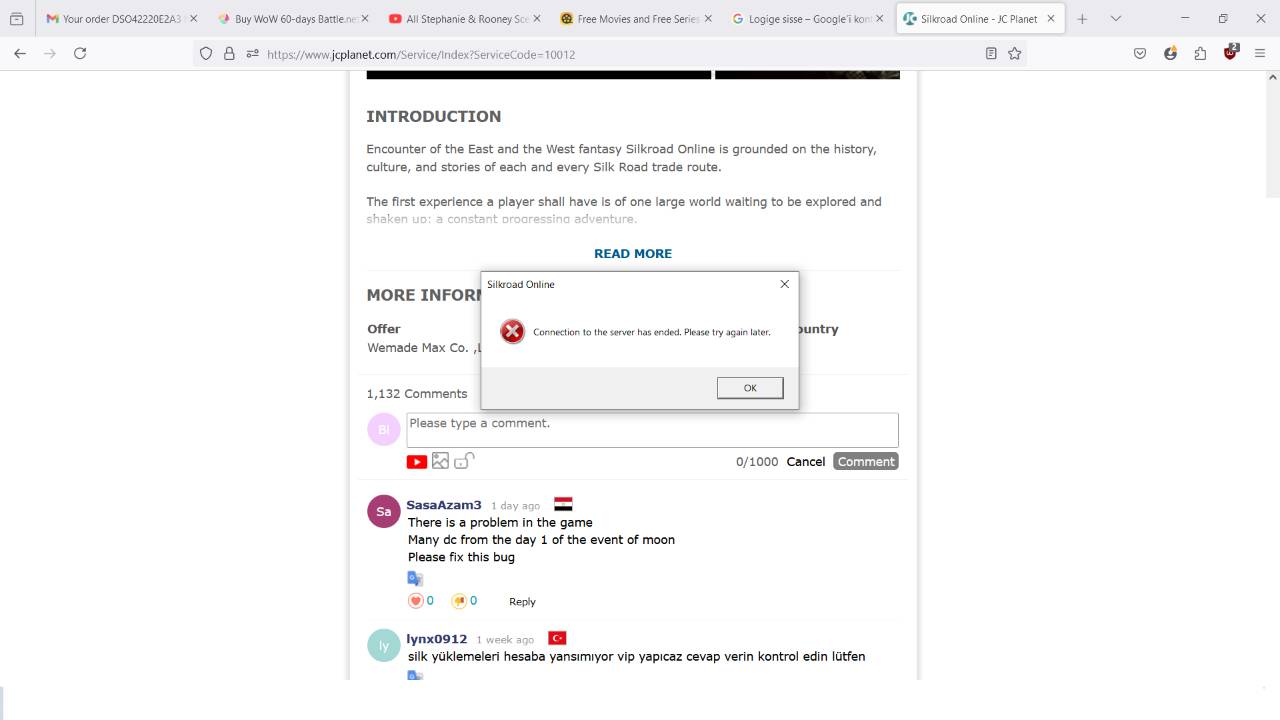Click the Turkey flag beside lynx0912
Image resolution: width=1280 pixels, height=720 pixels.
[x=558, y=638]
